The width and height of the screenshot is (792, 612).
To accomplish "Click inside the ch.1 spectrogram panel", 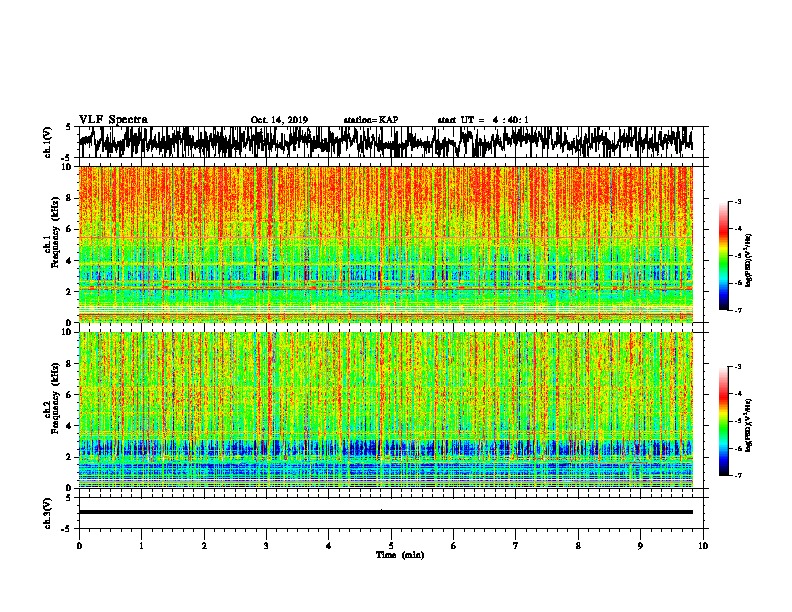I will click(x=385, y=244).
